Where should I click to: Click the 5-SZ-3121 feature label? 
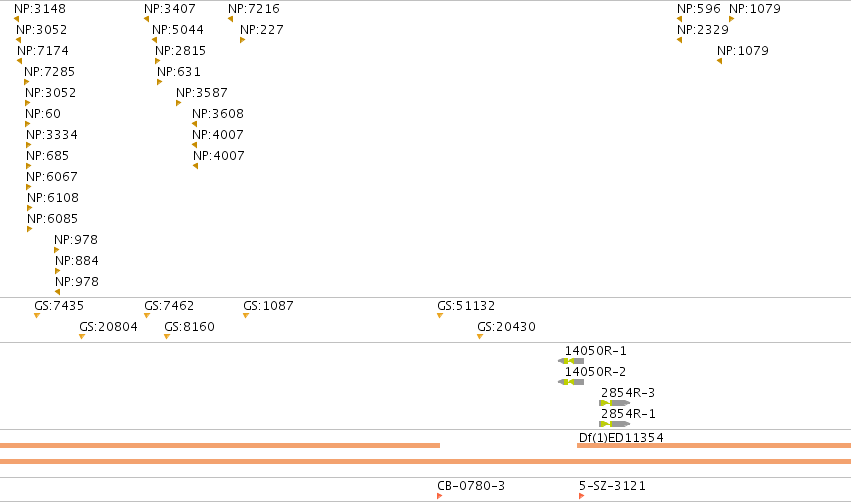point(612,486)
